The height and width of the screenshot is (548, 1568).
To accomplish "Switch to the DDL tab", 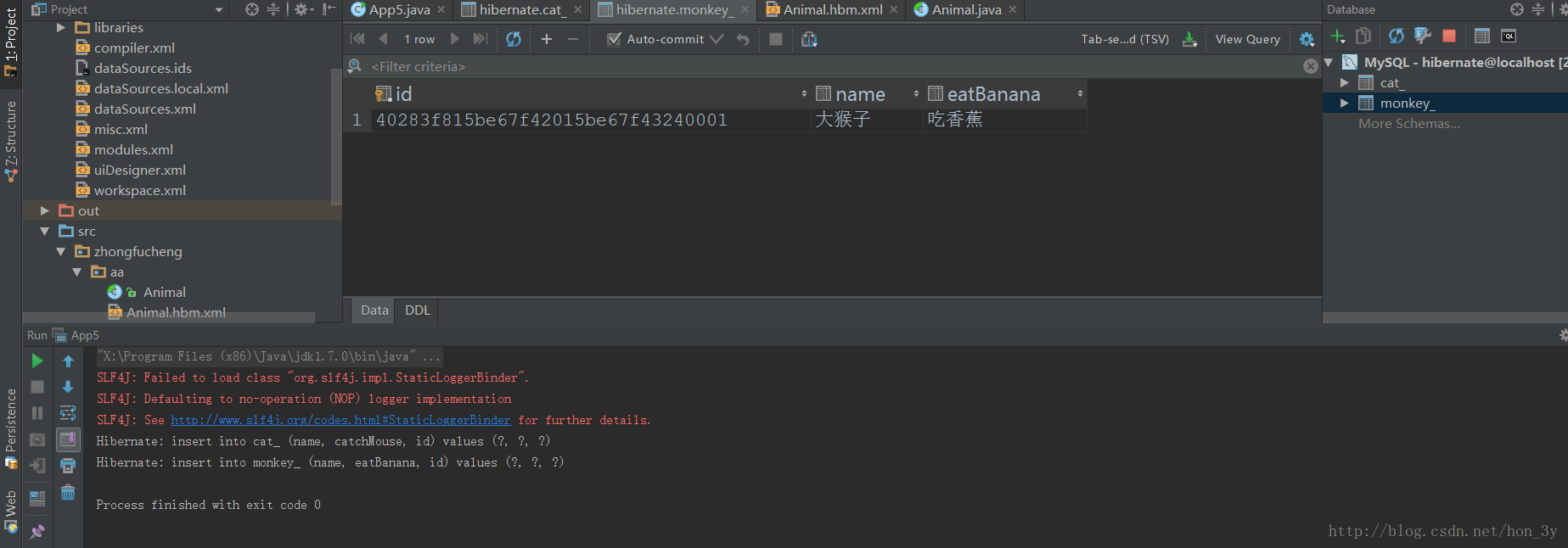I will [x=418, y=310].
